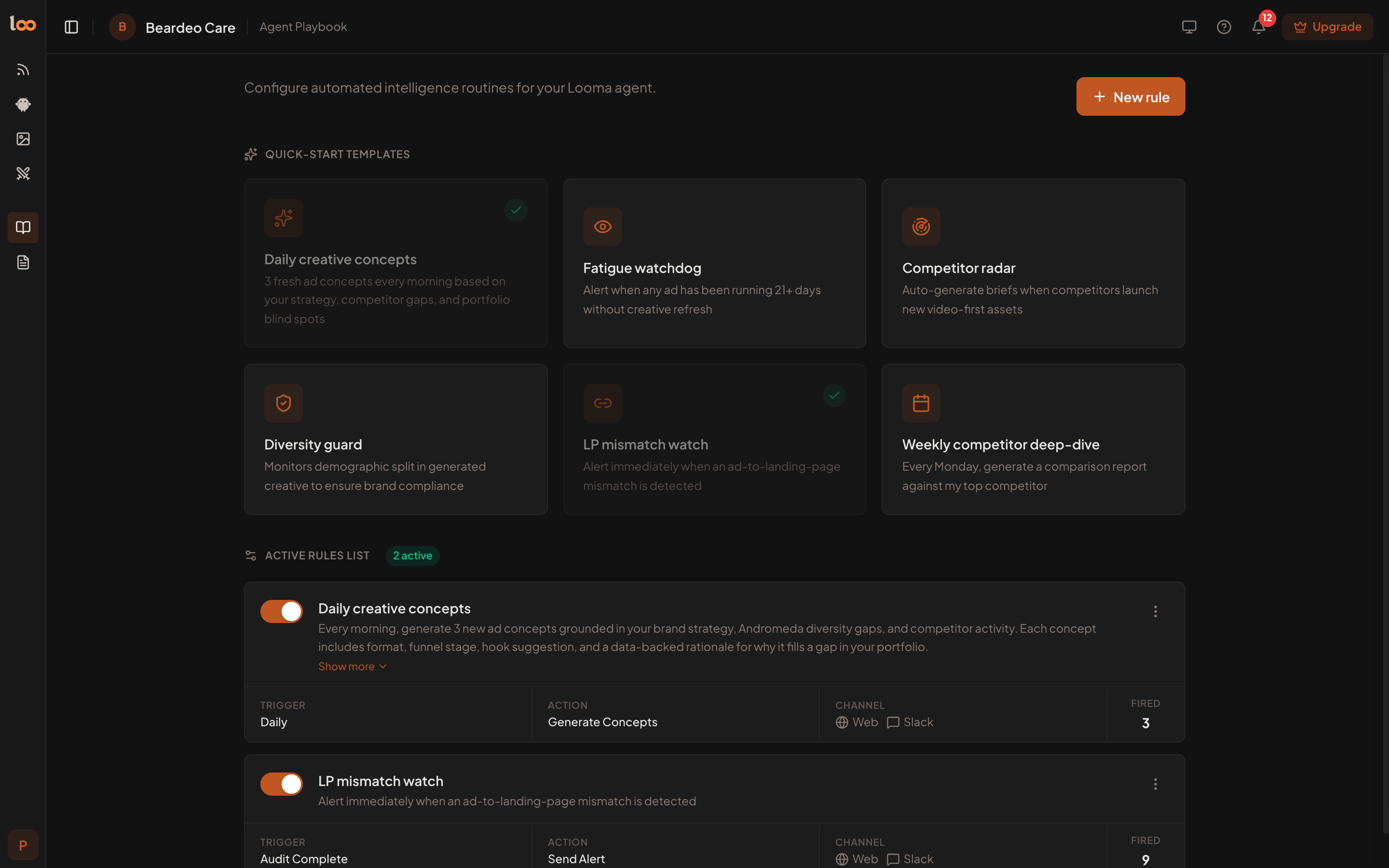Open the document report sidebar icon
This screenshot has width=1389, height=868.
(x=23, y=262)
